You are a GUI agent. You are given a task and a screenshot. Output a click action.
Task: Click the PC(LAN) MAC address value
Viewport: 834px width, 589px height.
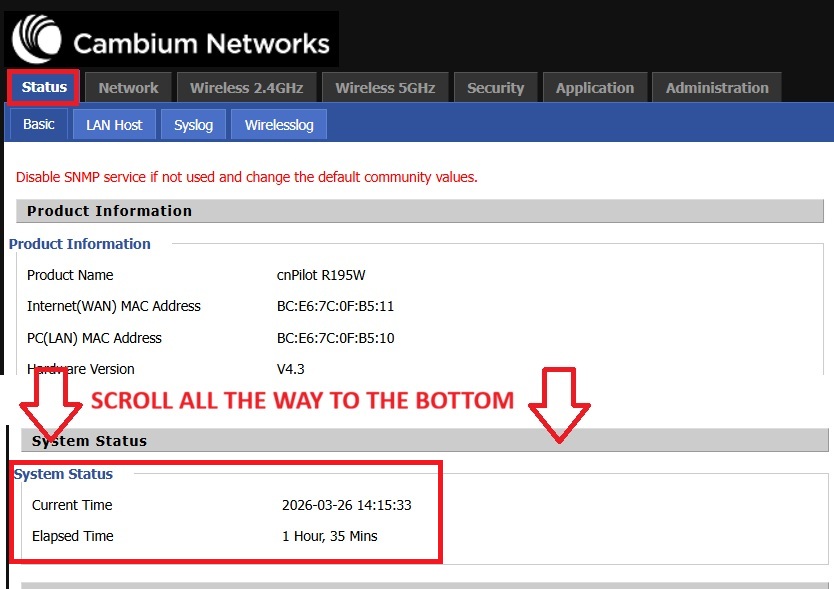(335, 338)
